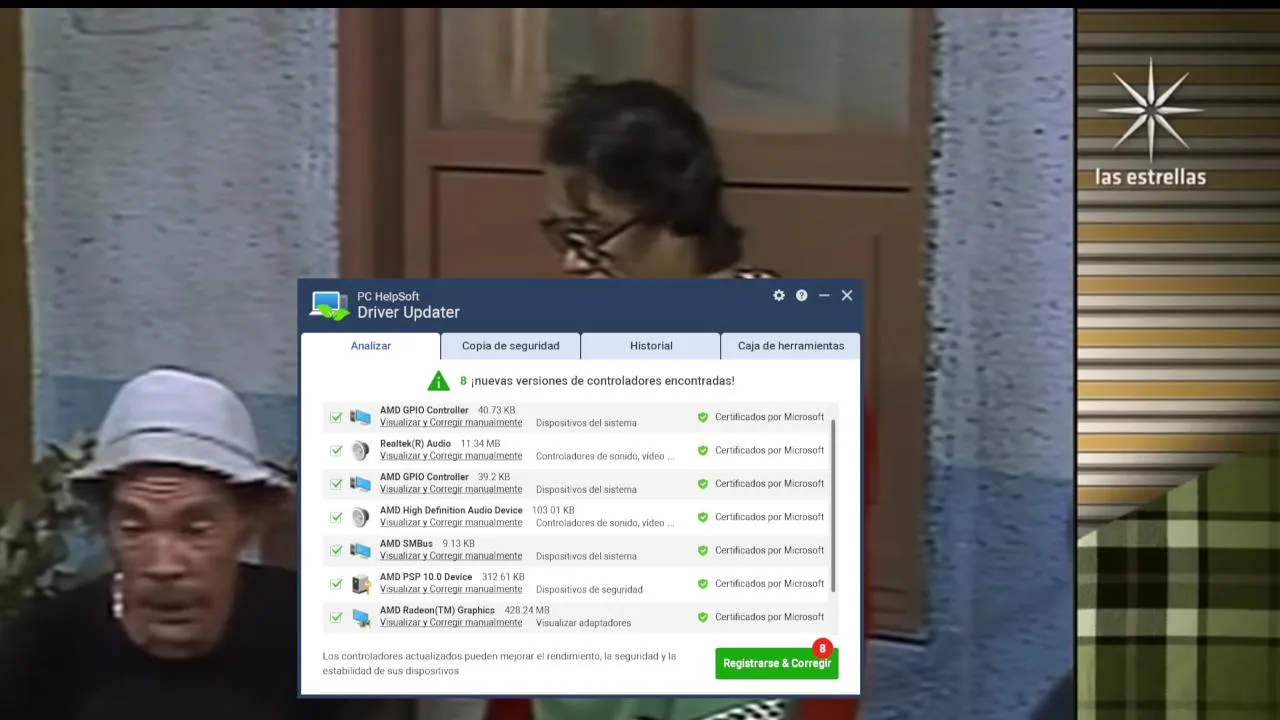Click the speaker icon for AMD High Definition Audio Device

coord(360,517)
